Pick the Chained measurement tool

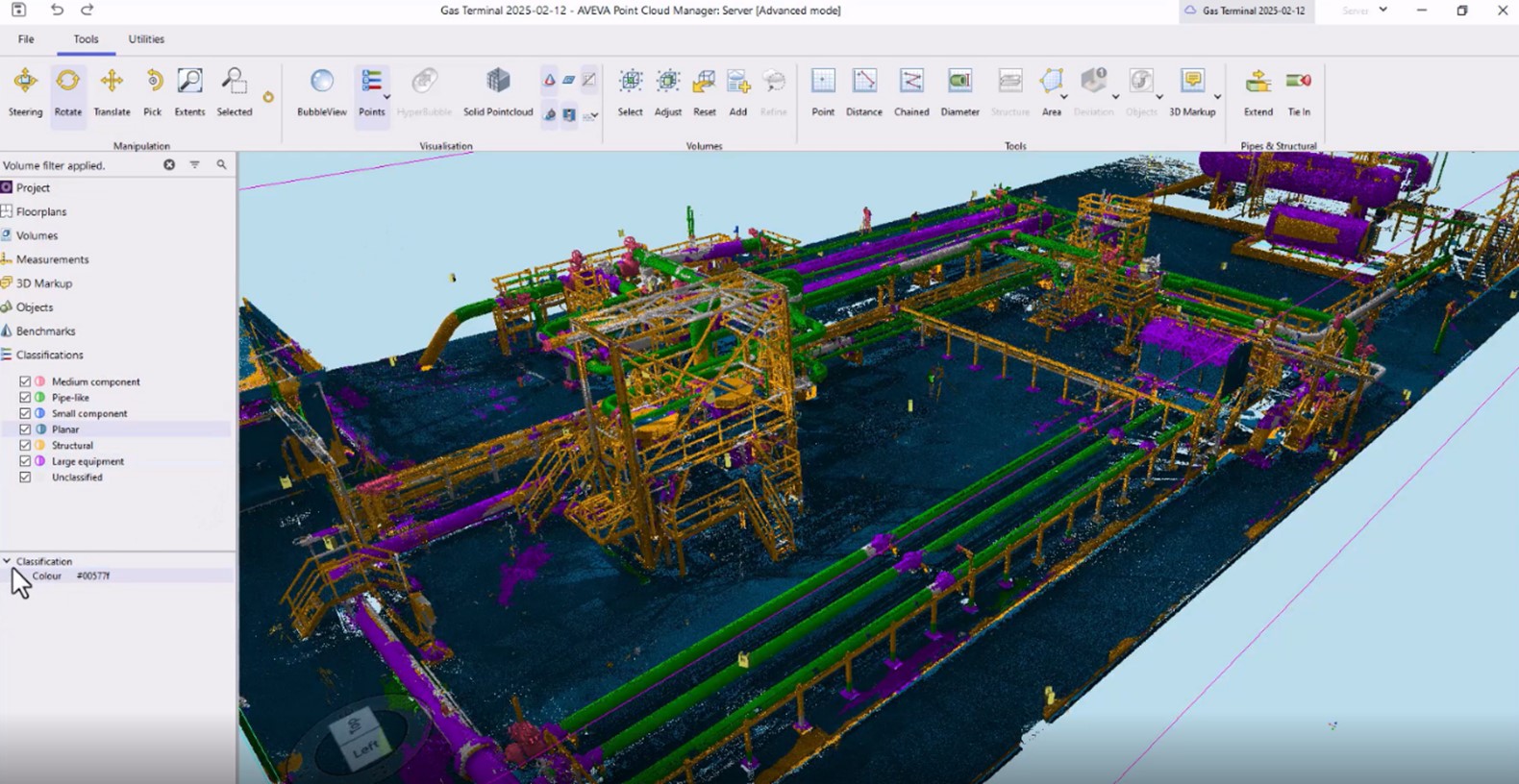911,92
